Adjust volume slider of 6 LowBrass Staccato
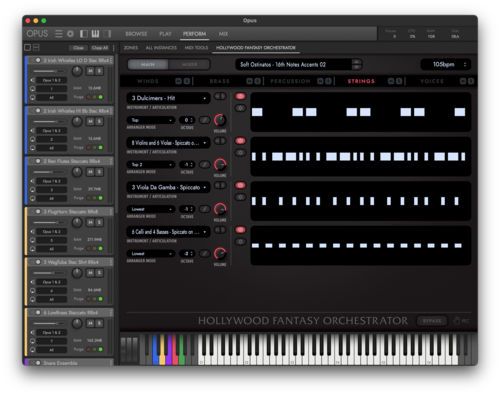This screenshot has width=500, height=395. 49,323
